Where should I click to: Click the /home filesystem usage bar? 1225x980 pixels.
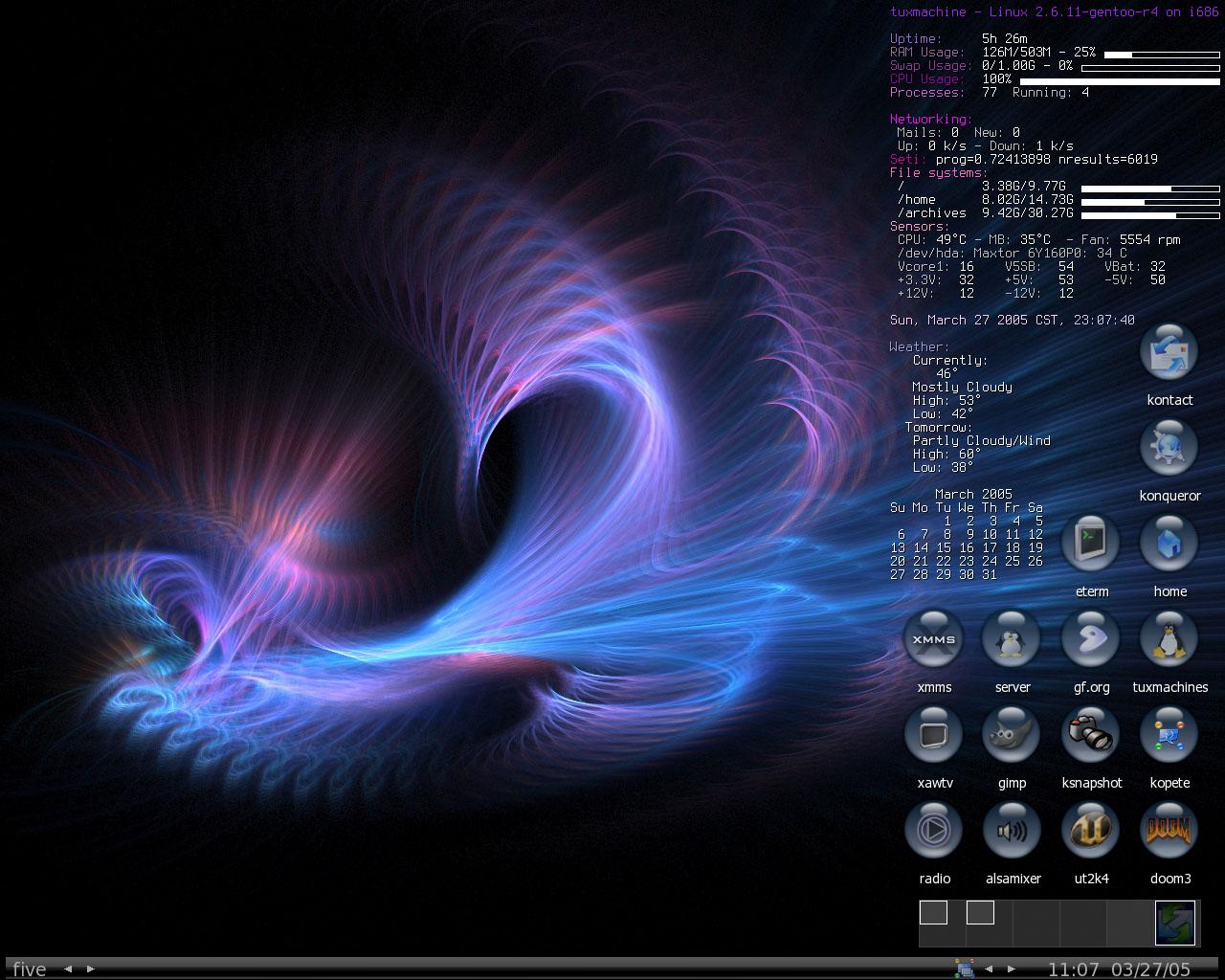click(1150, 202)
